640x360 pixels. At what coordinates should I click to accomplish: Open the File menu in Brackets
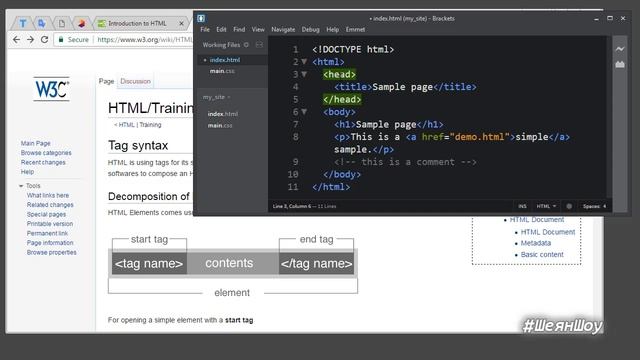205,29
